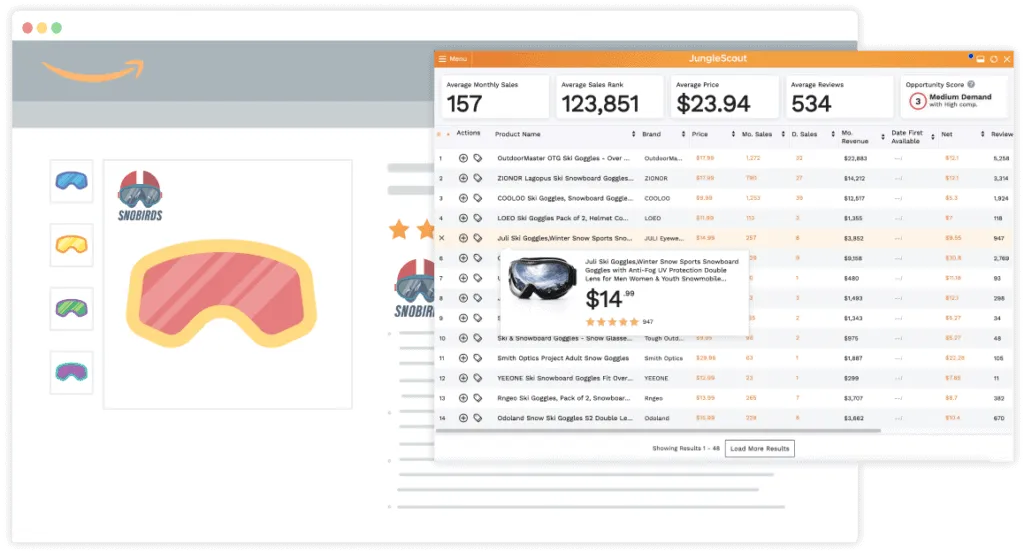
Task: Sort table by Product Name column arrows
Action: pos(633,134)
